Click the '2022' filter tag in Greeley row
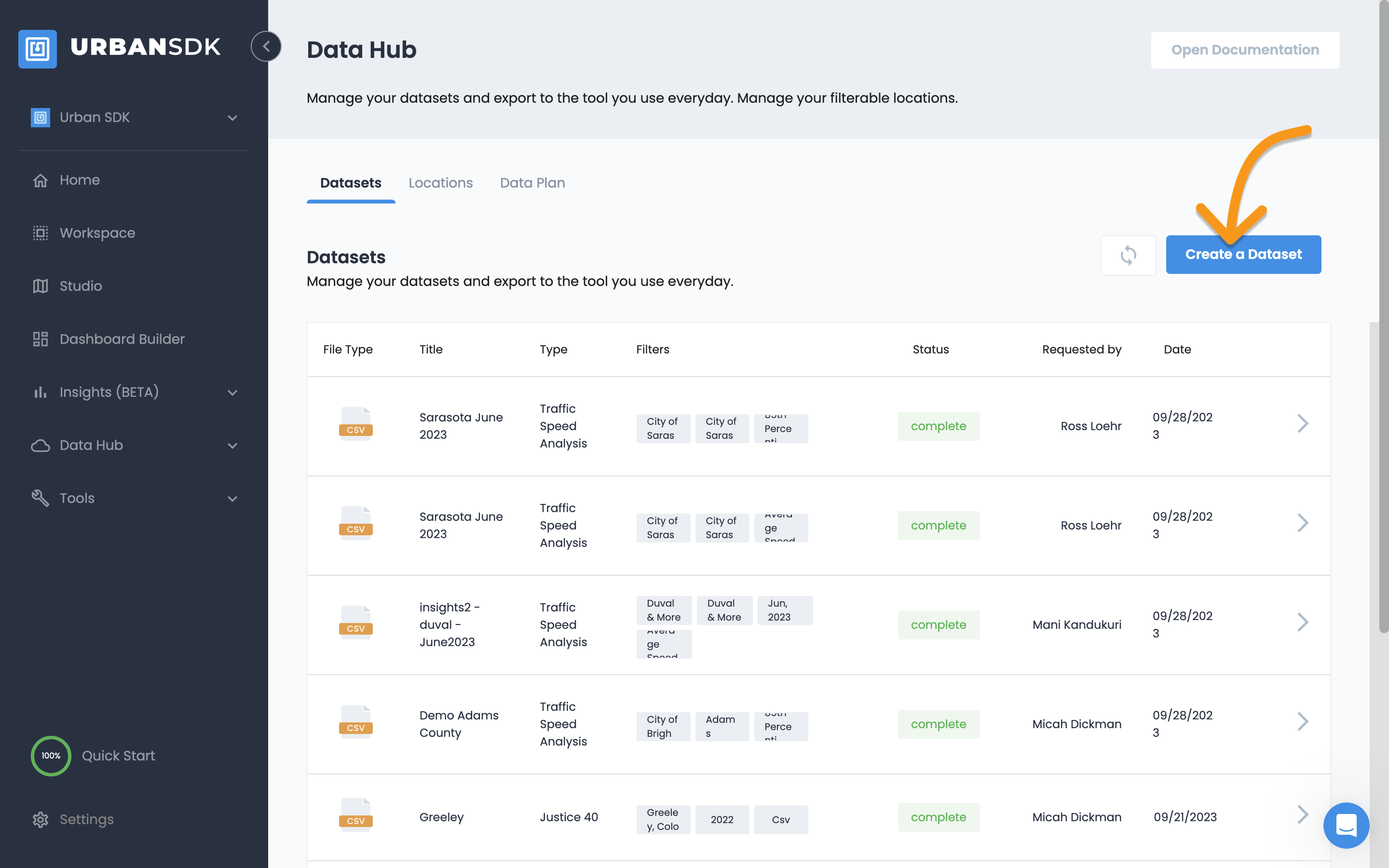Viewport: 1389px width, 868px height. tap(722, 820)
